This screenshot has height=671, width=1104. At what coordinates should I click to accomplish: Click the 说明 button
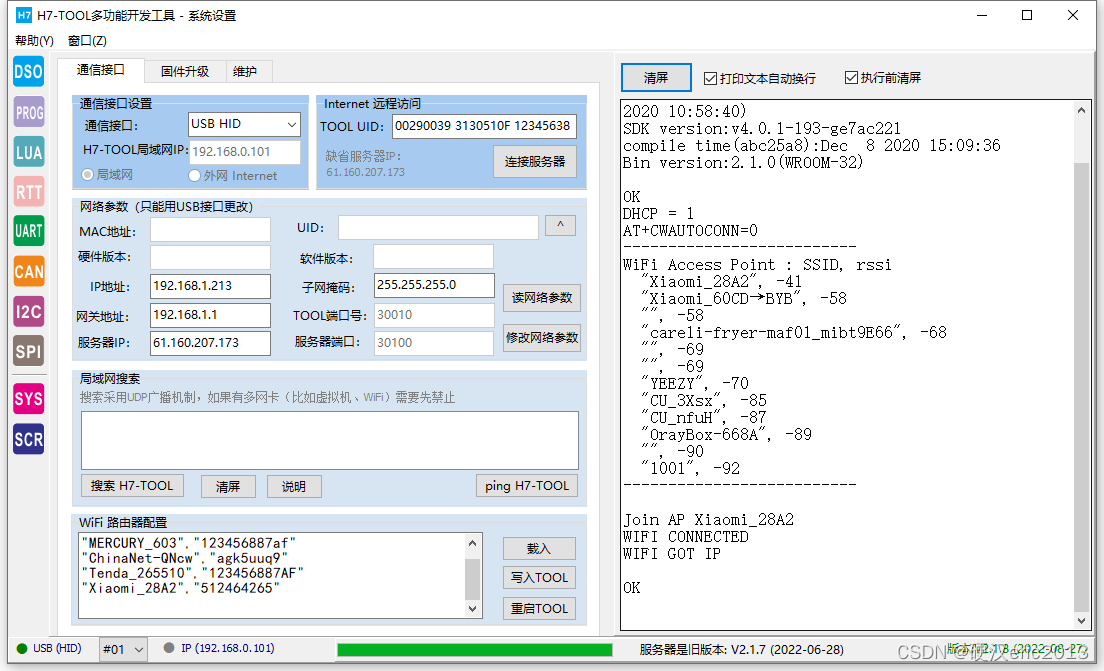point(294,487)
